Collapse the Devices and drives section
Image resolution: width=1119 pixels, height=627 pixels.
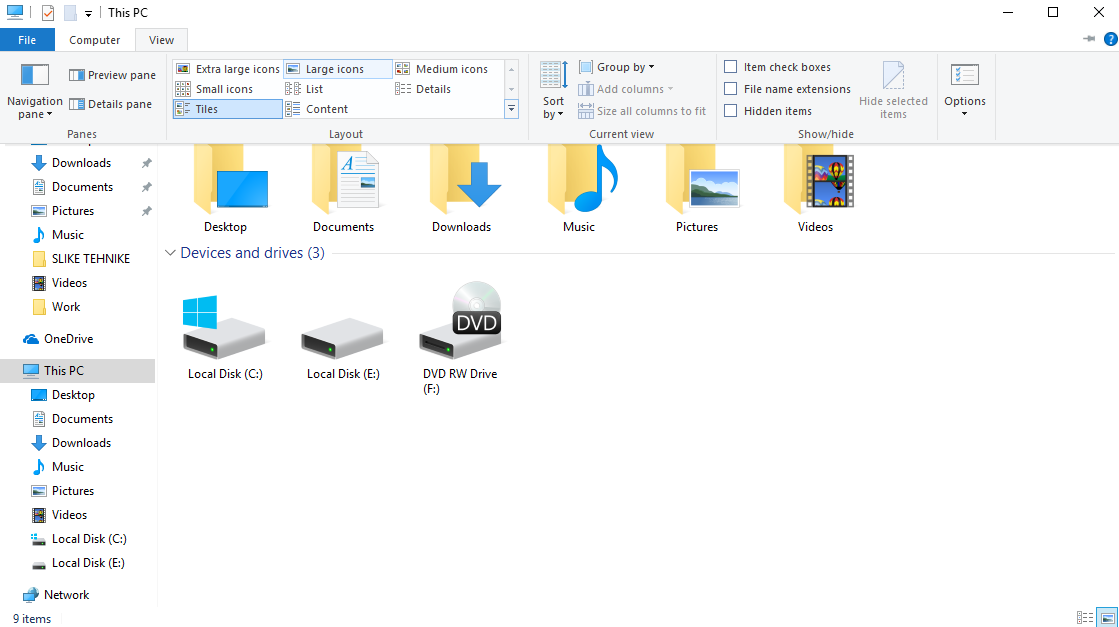[170, 253]
